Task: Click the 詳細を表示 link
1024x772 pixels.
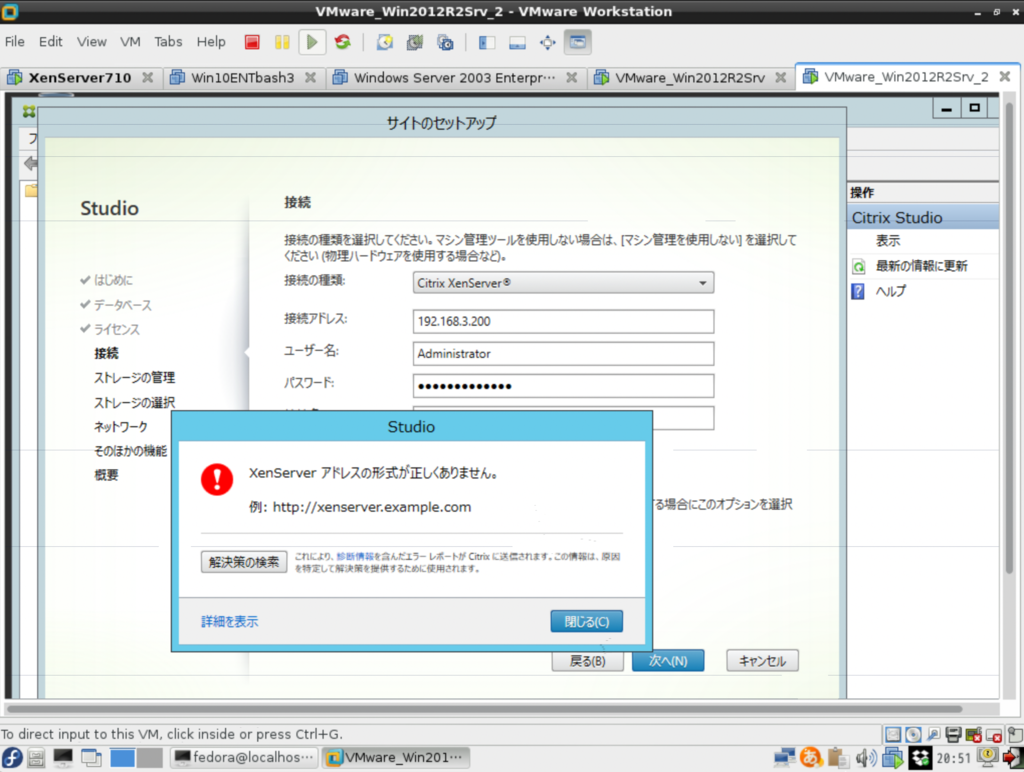Action: pos(229,622)
